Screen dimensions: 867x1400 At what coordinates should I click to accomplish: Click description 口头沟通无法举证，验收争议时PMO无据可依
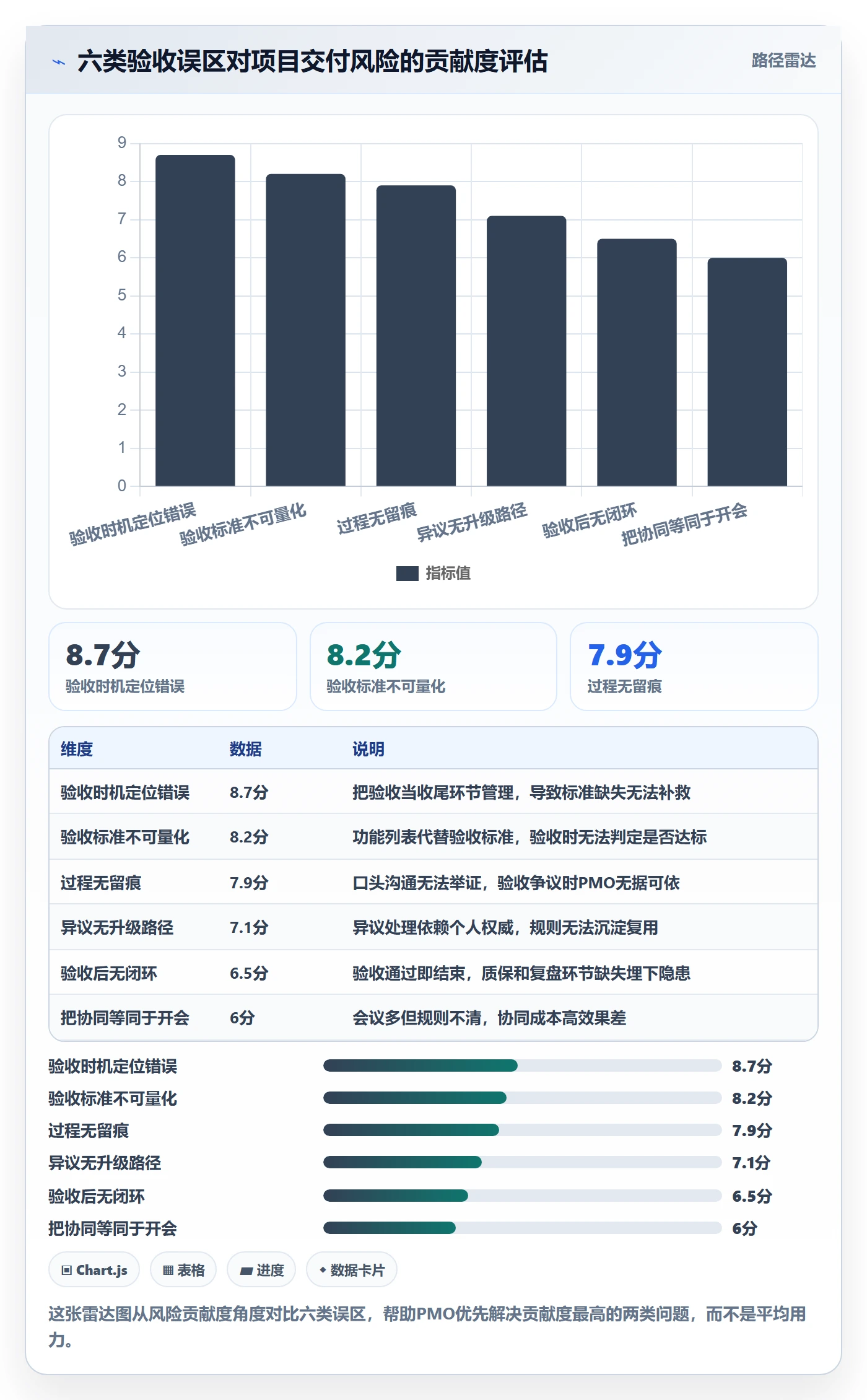(516, 883)
